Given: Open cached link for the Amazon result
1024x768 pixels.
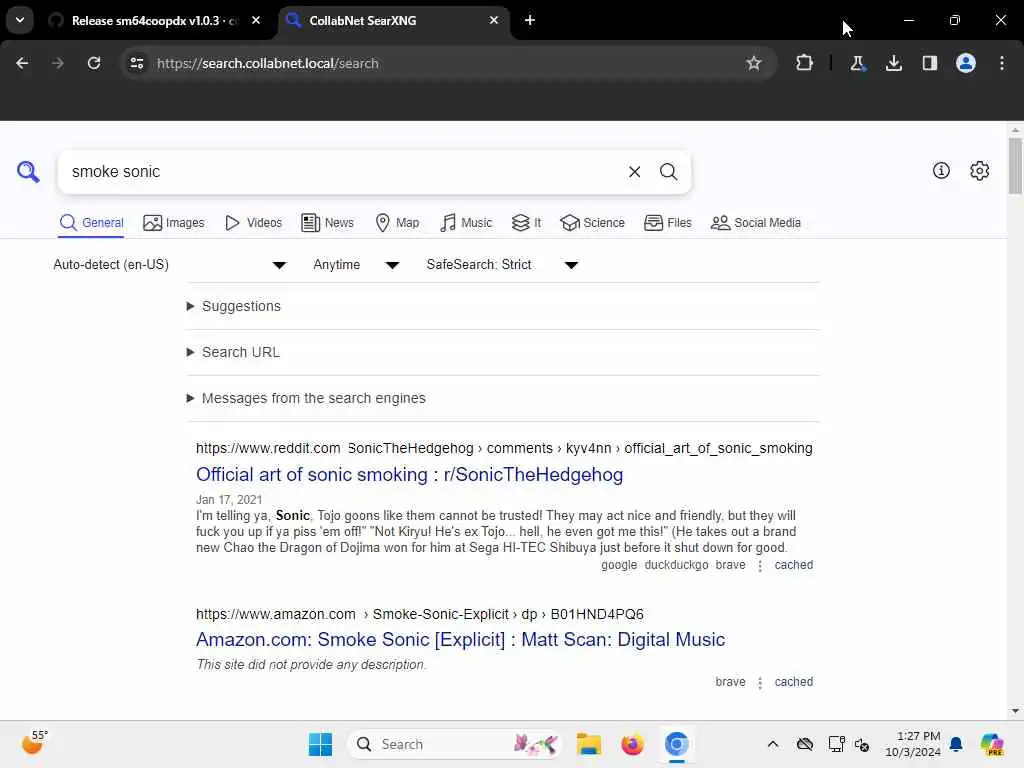Looking at the screenshot, I should (793, 682).
